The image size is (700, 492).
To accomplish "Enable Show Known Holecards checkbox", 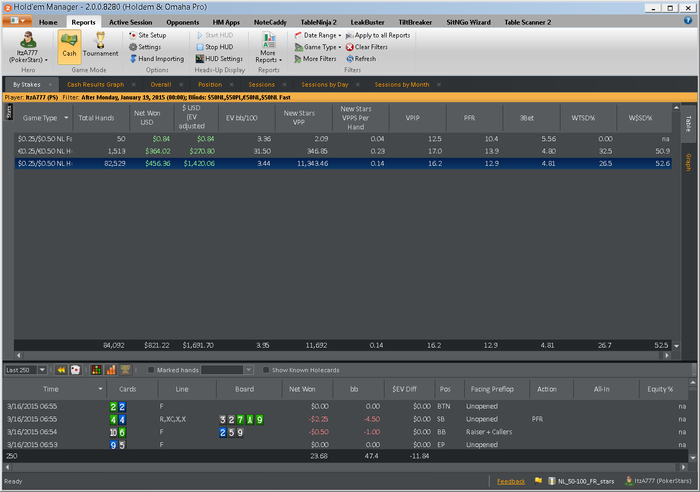I will [266, 370].
